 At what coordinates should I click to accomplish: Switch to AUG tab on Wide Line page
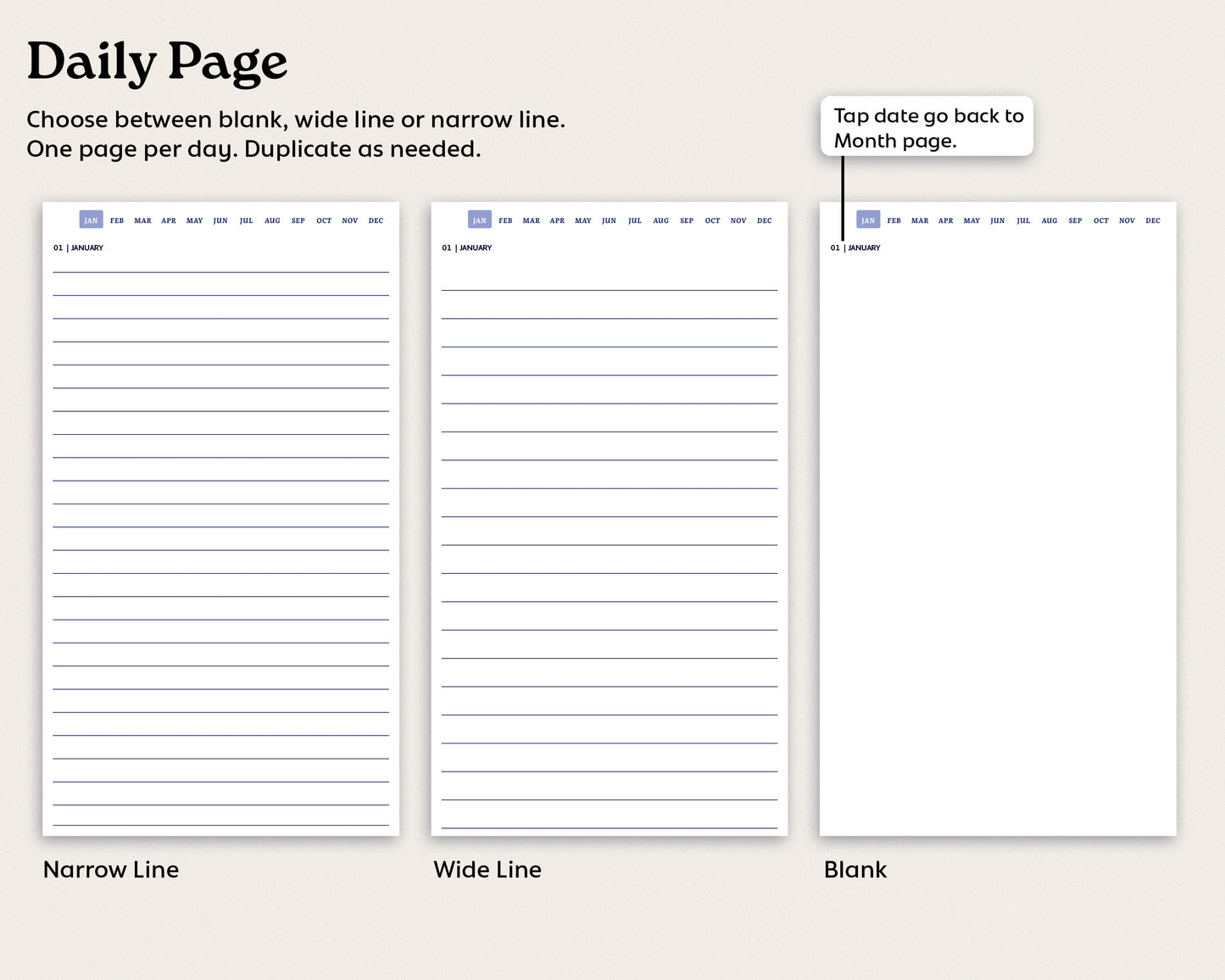click(x=661, y=220)
